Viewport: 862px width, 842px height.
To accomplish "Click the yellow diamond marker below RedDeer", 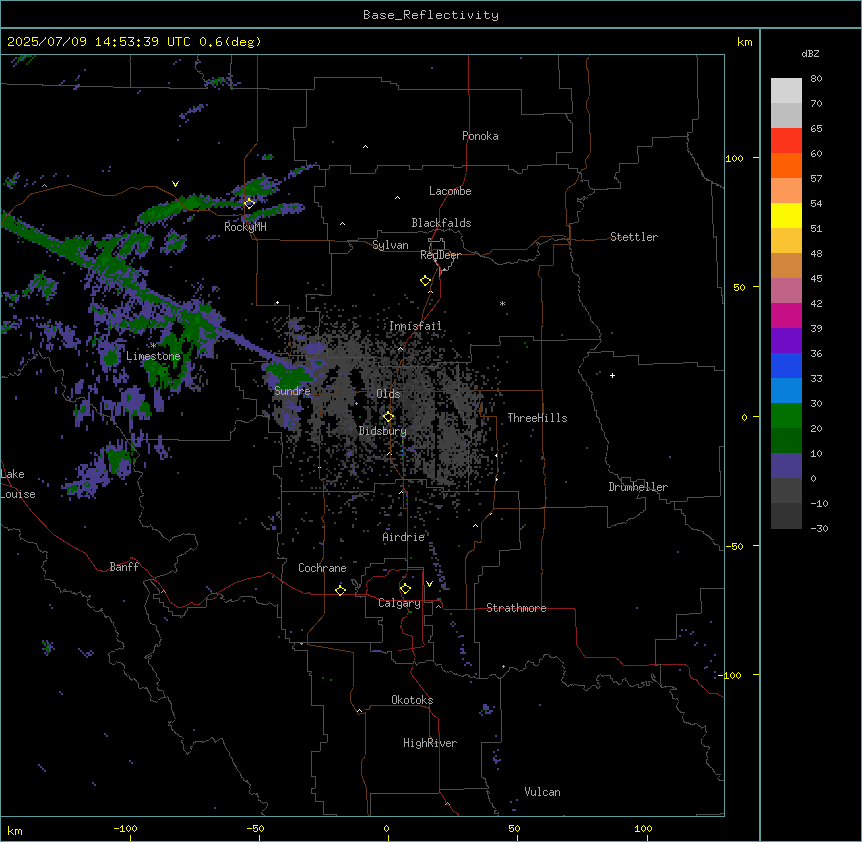I will [x=425, y=281].
